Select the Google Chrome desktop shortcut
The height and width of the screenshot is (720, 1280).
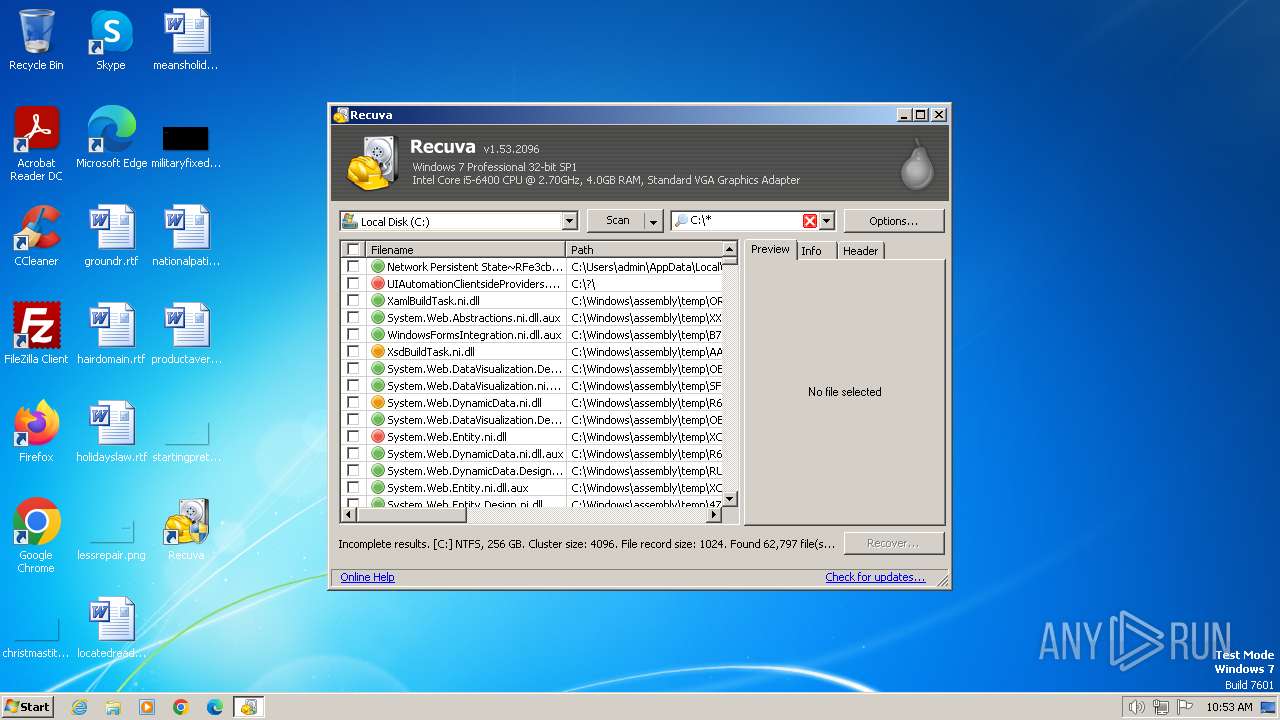(36, 536)
